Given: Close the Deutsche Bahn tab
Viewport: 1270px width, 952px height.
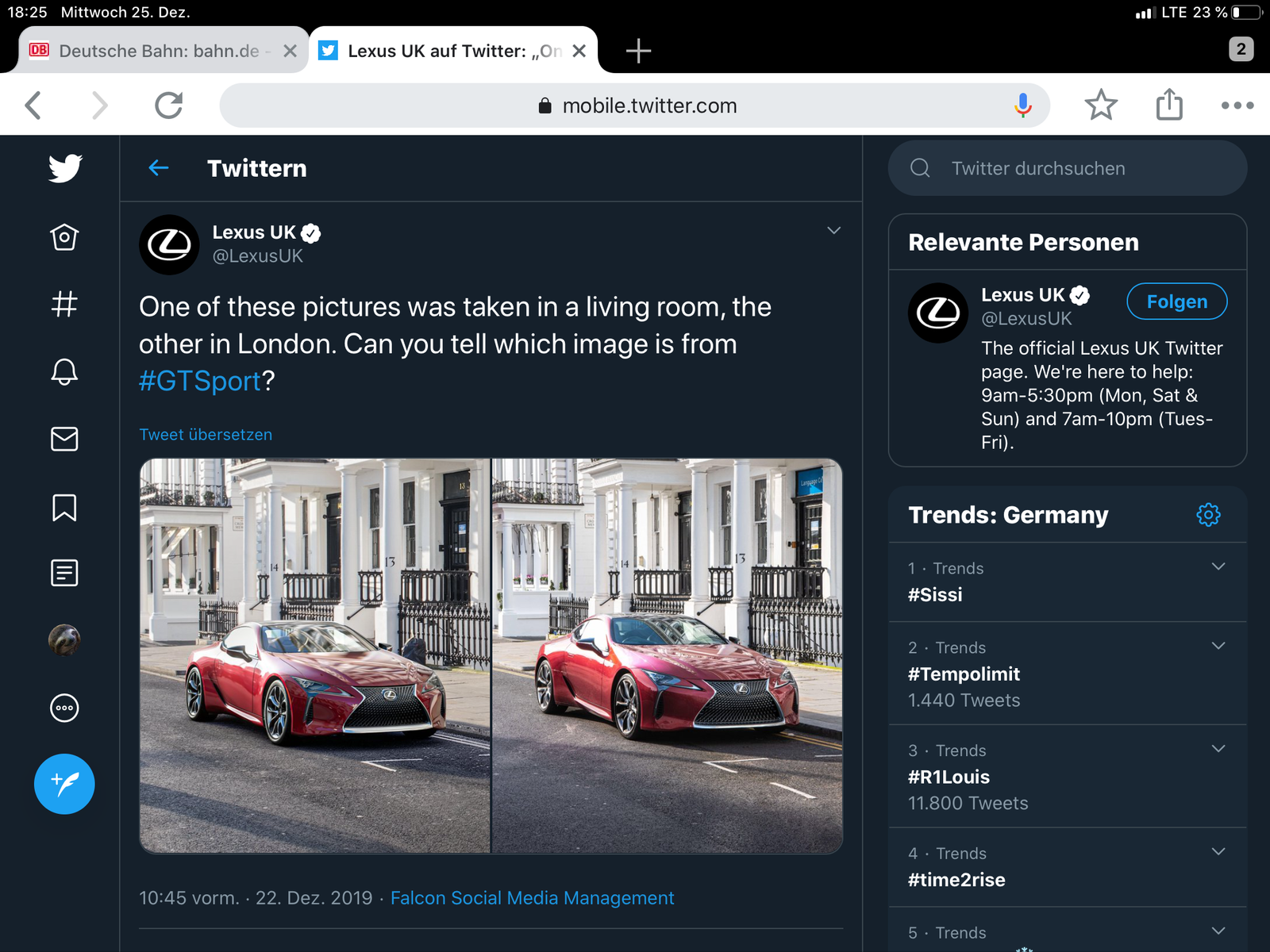Looking at the screenshot, I should click(x=291, y=51).
